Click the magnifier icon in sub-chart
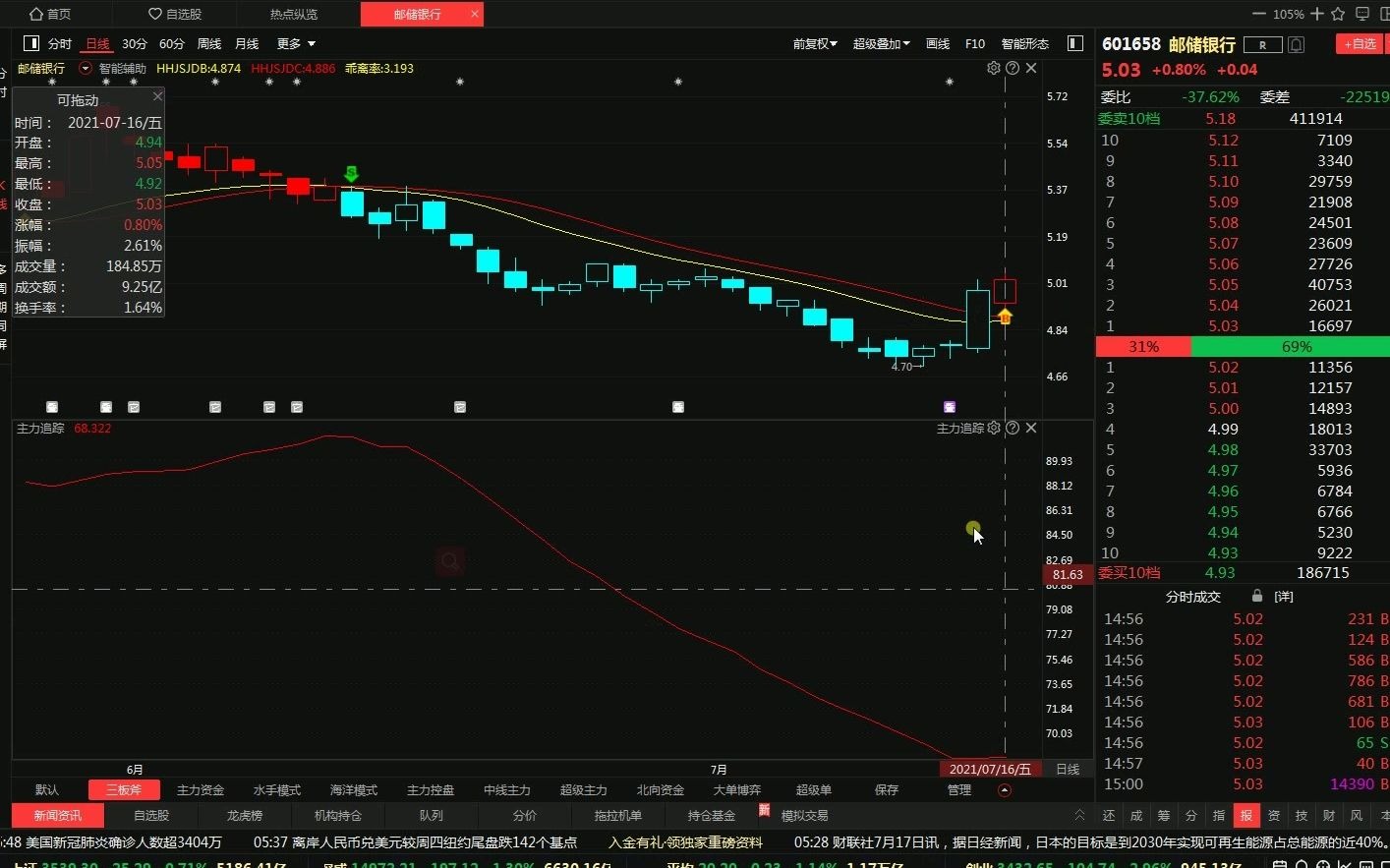This screenshot has height=868, width=1390. (450, 561)
